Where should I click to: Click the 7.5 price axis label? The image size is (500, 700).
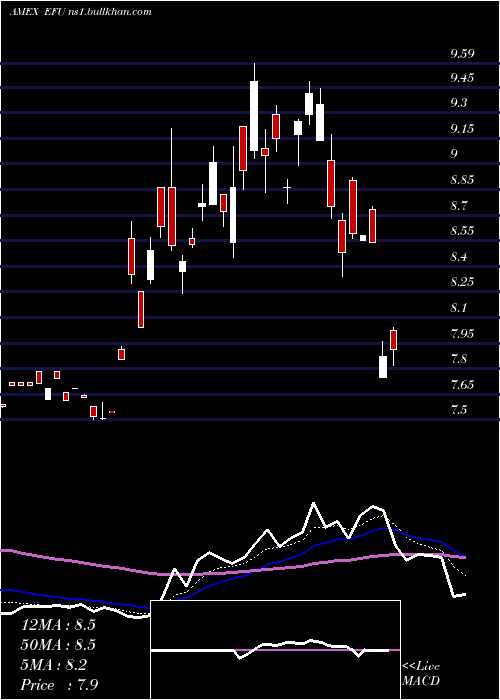[x=459, y=409]
